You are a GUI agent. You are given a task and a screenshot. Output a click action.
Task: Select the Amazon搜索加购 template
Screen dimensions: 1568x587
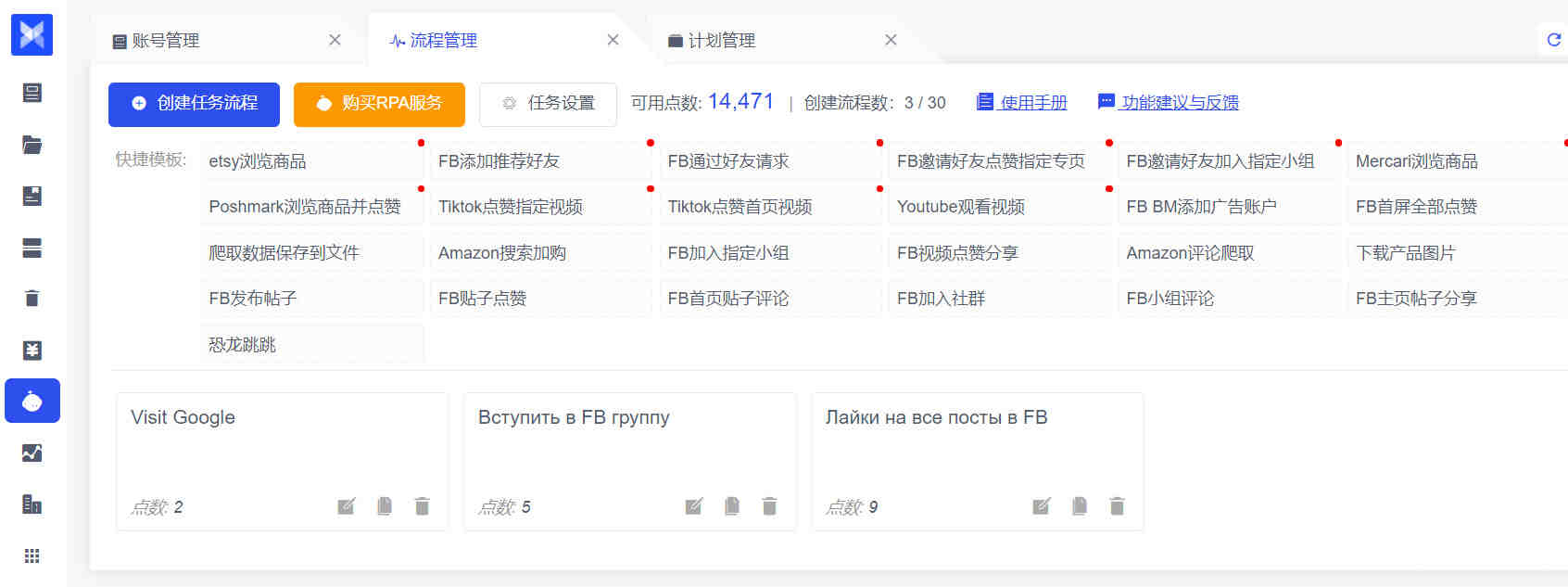pyautogui.click(x=541, y=252)
